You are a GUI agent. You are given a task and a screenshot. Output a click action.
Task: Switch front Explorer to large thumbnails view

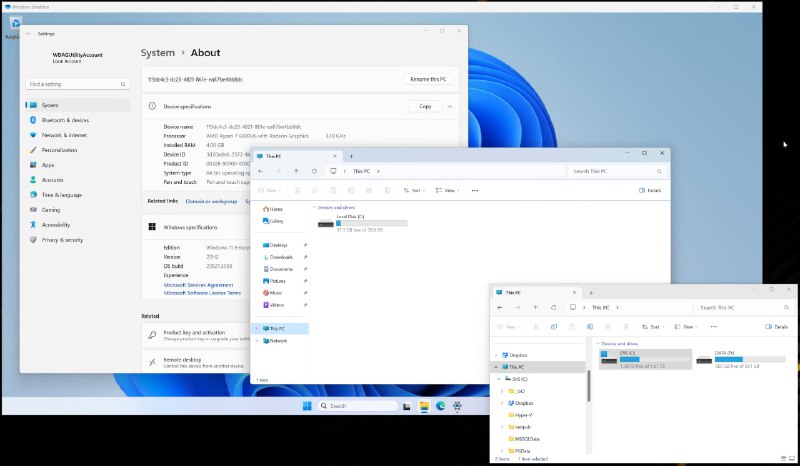791,458
